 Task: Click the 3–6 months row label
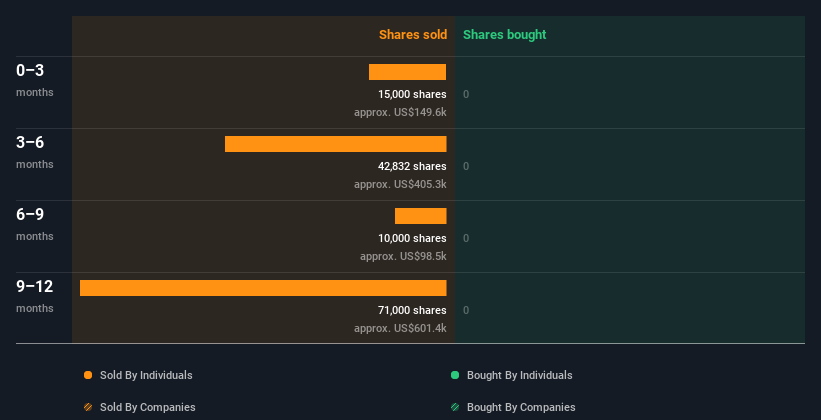pos(35,152)
